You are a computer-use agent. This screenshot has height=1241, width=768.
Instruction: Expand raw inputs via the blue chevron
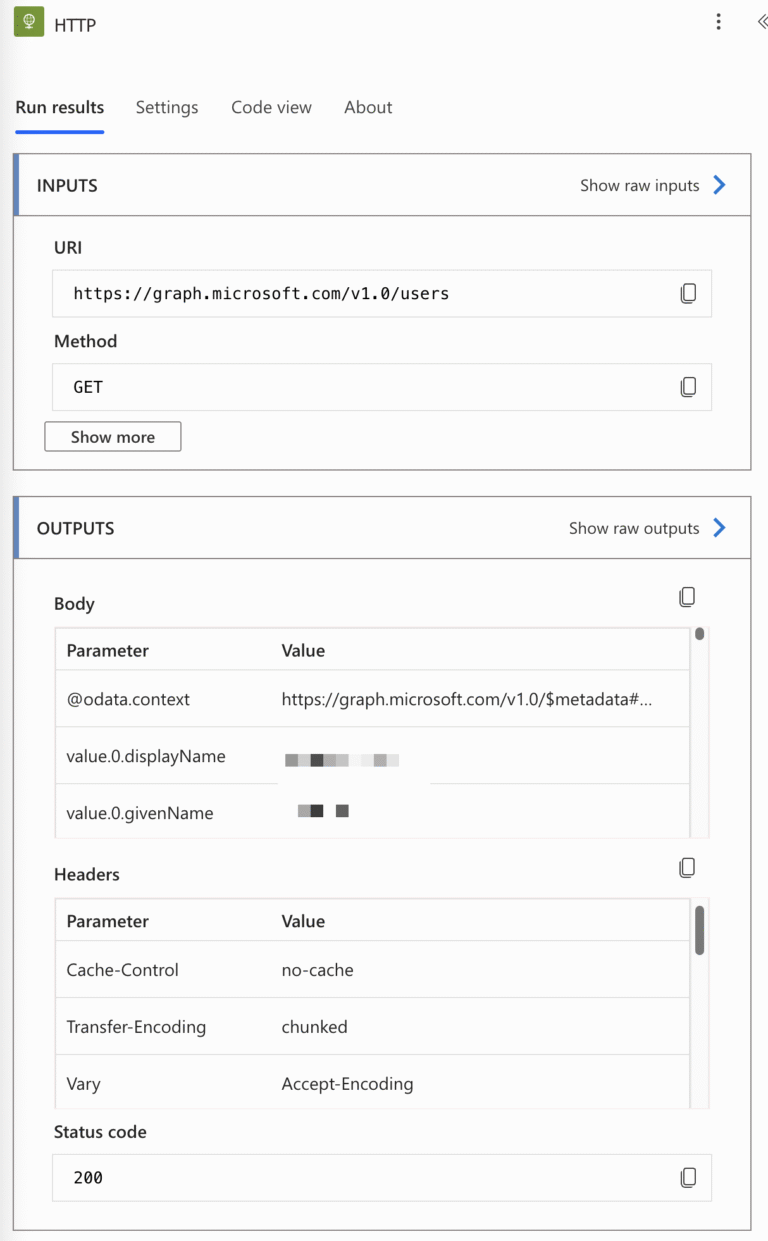pos(718,185)
